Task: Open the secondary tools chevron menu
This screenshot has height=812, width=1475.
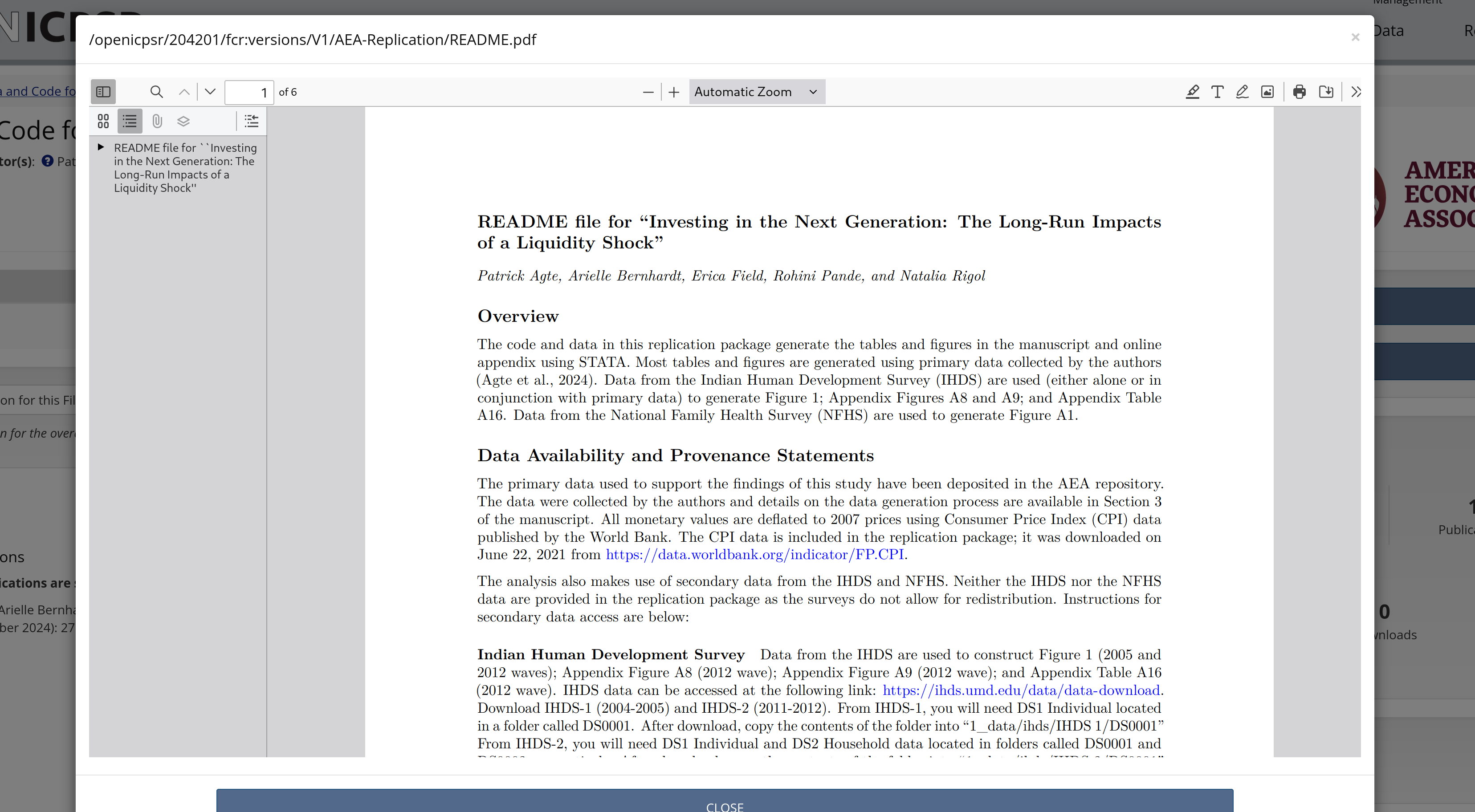Action: pyautogui.click(x=1355, y=92)
